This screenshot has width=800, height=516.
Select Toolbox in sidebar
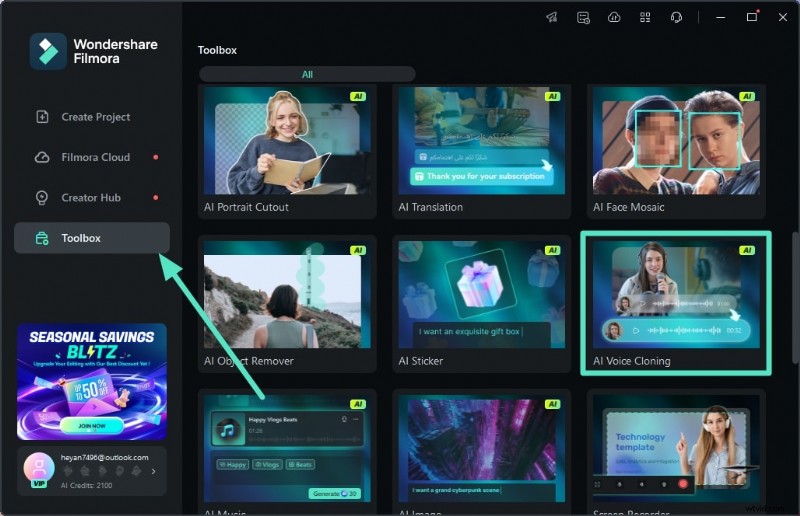(x=92, y=238)
